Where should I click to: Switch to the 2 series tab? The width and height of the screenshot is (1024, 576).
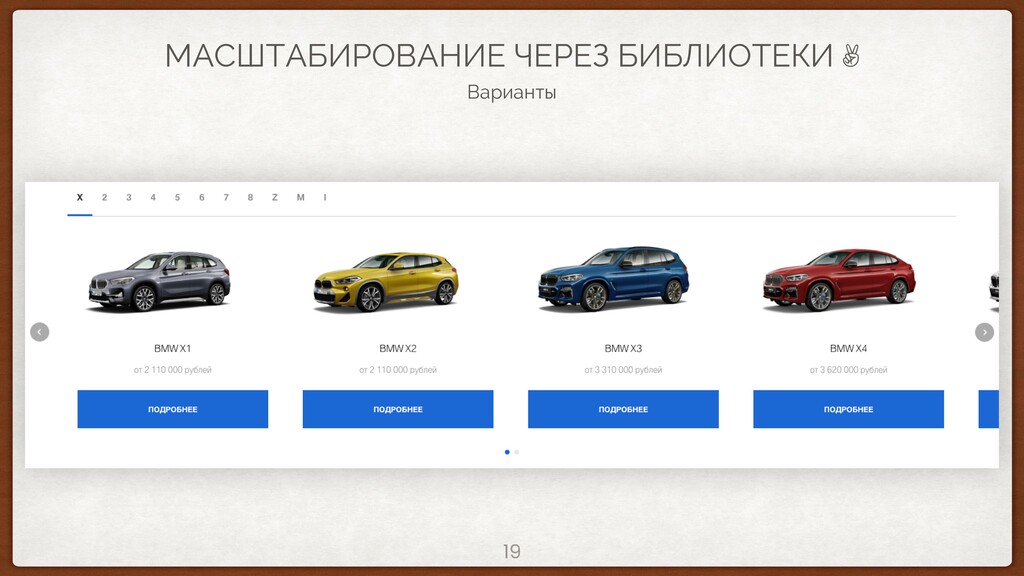point(104,197)
